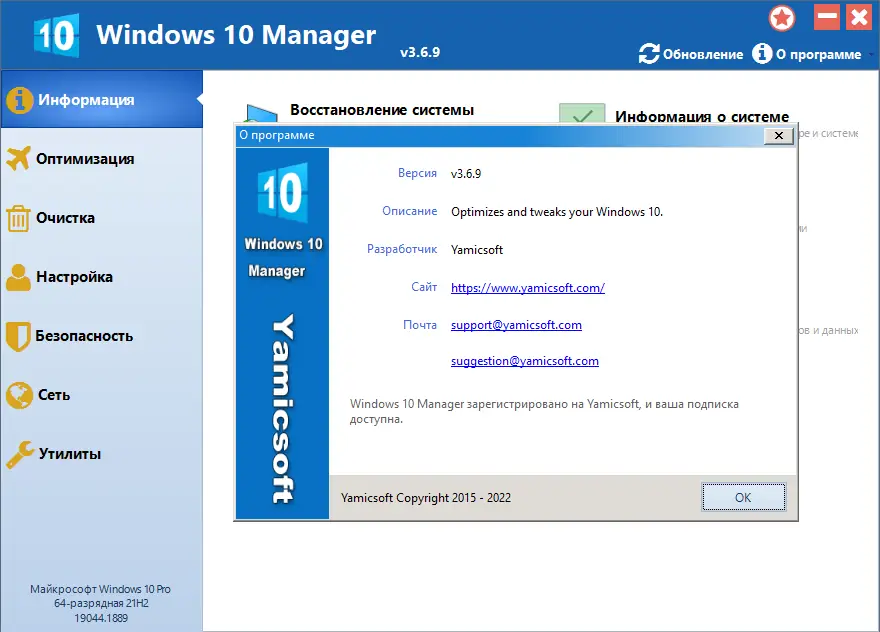The height and width of the screenshot is (632, 880).
Task: Click the registration status message text
Action: pyautogui.click(x=544, y=411)
